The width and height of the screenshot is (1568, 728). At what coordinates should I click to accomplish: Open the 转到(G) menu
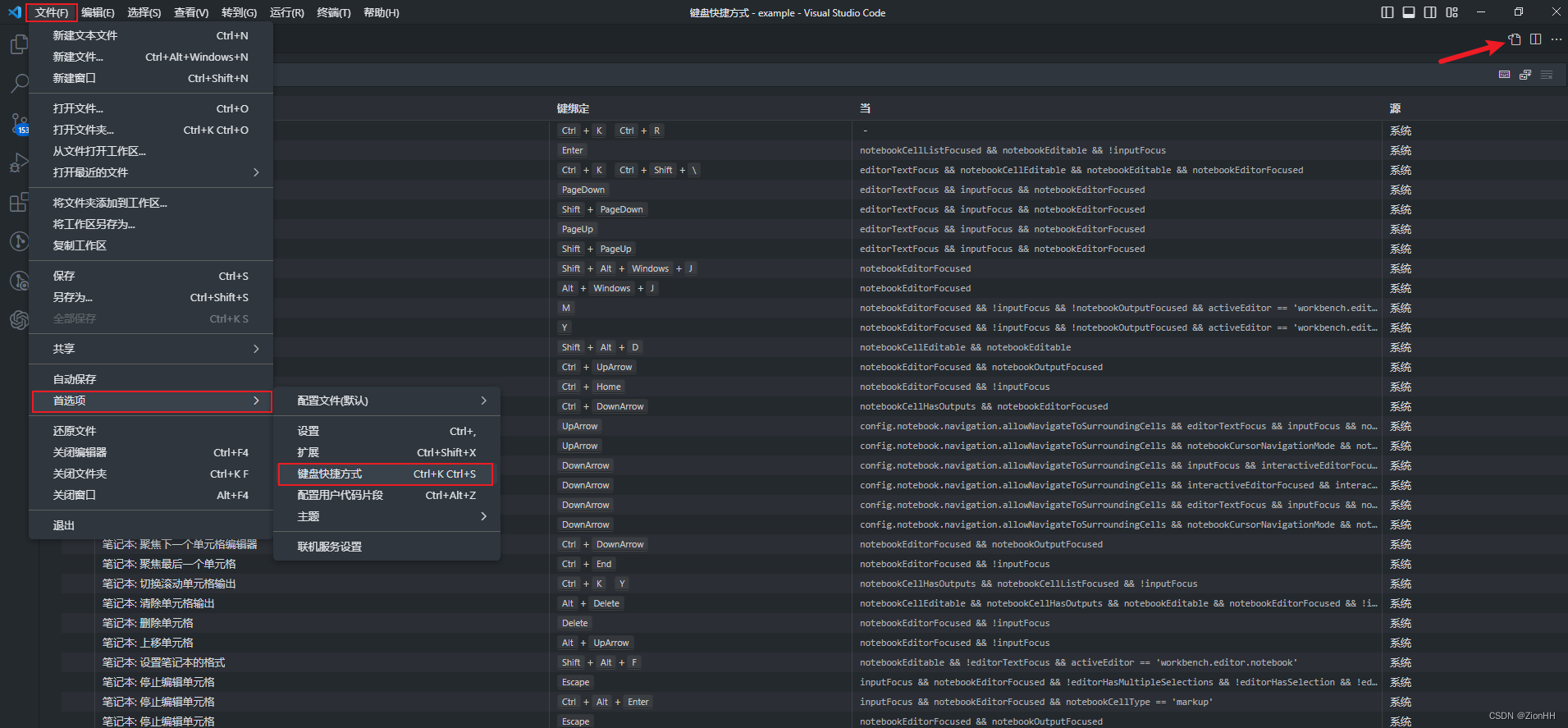[x=239, y=12]
